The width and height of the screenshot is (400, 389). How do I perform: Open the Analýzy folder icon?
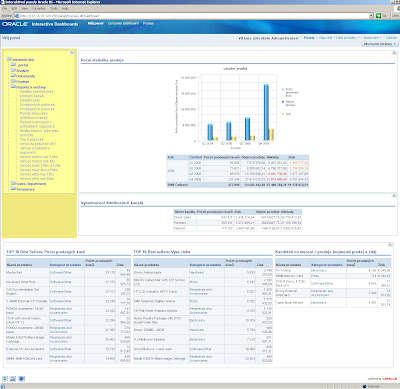tap(13, 70)
